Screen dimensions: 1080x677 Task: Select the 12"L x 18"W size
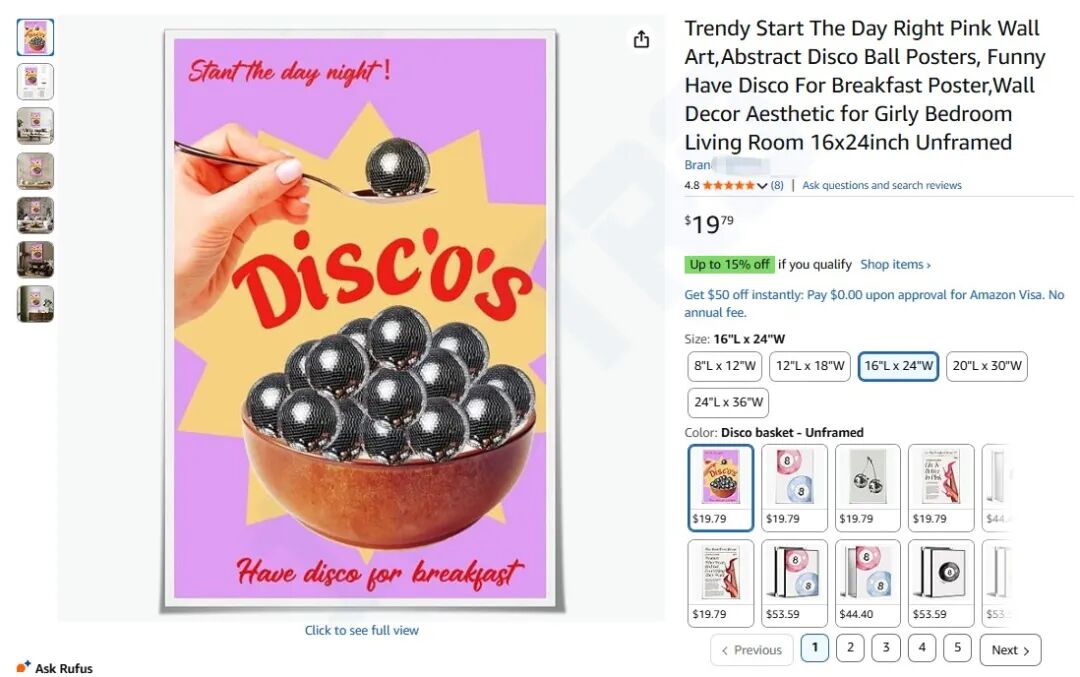click(x=811, y=366)
